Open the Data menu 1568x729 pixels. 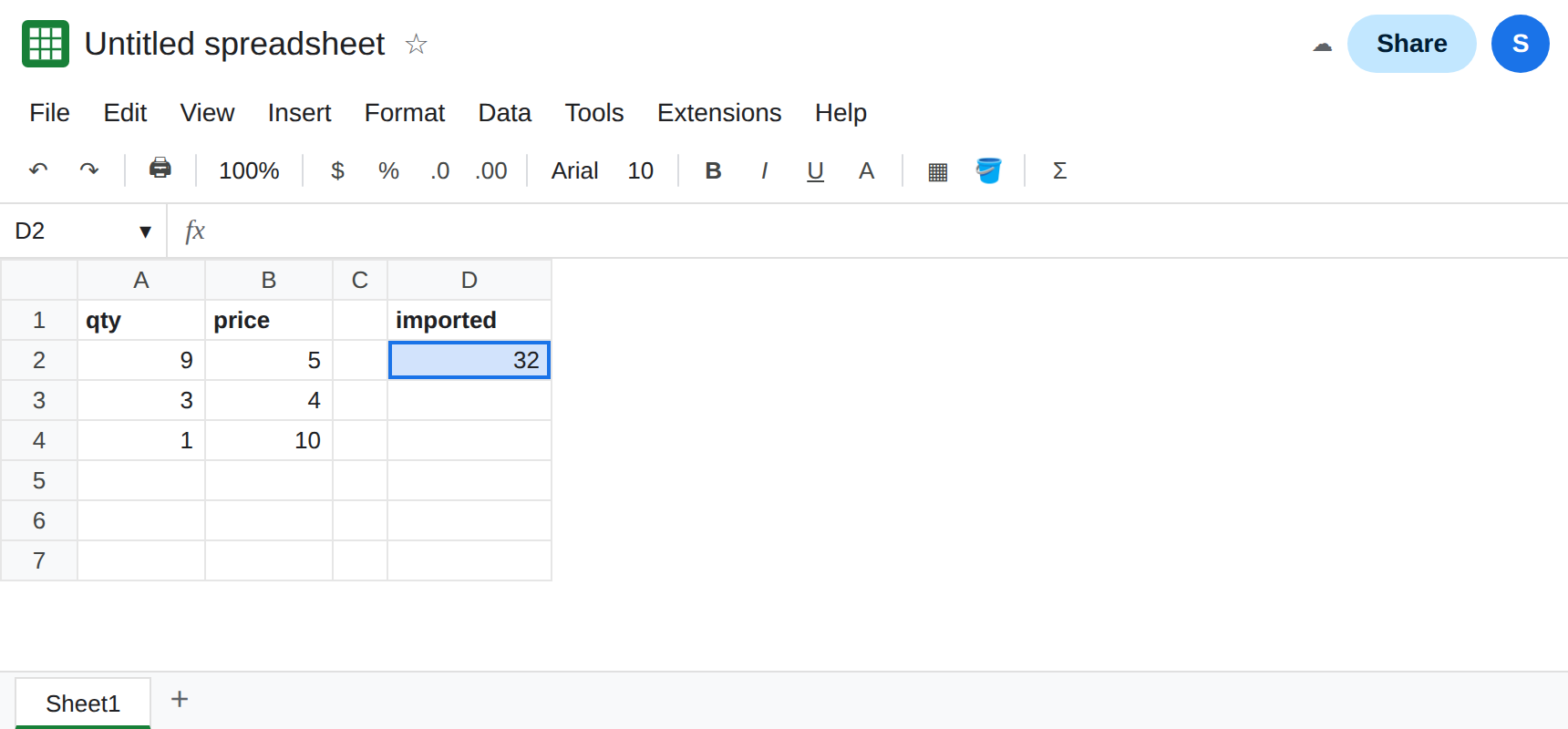click(504, 113)
